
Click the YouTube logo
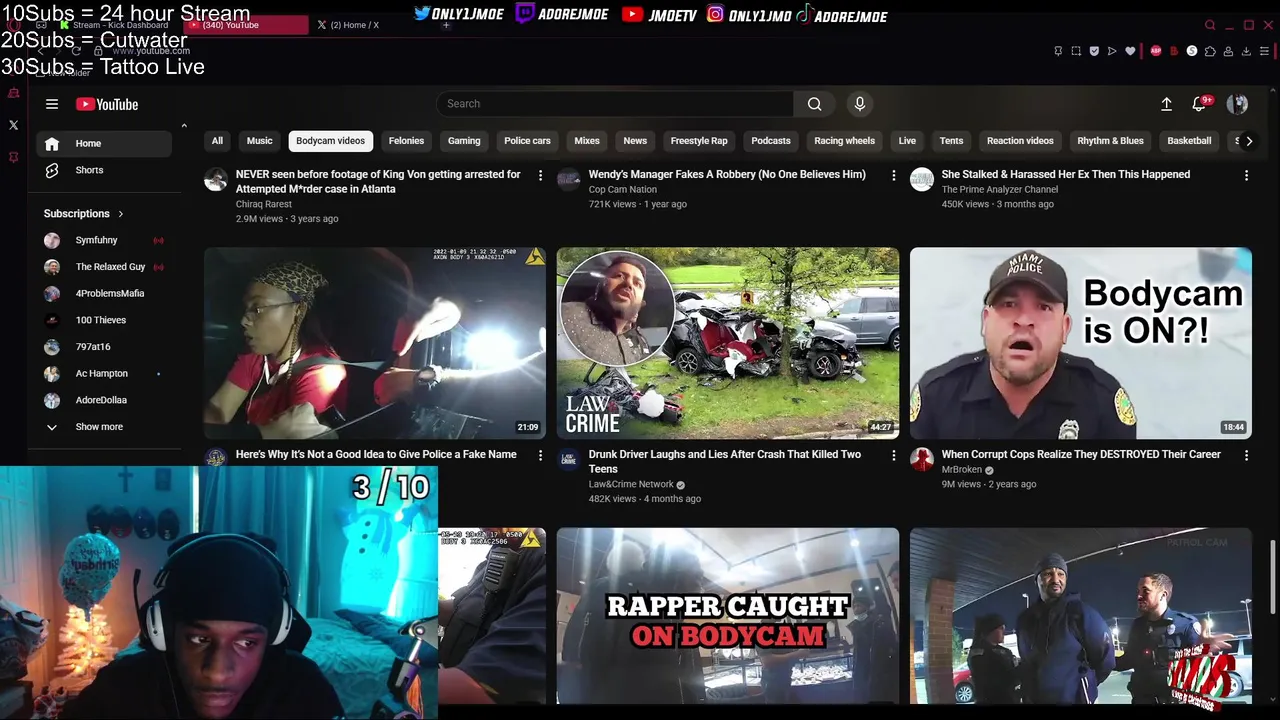[x=107, y=104]
